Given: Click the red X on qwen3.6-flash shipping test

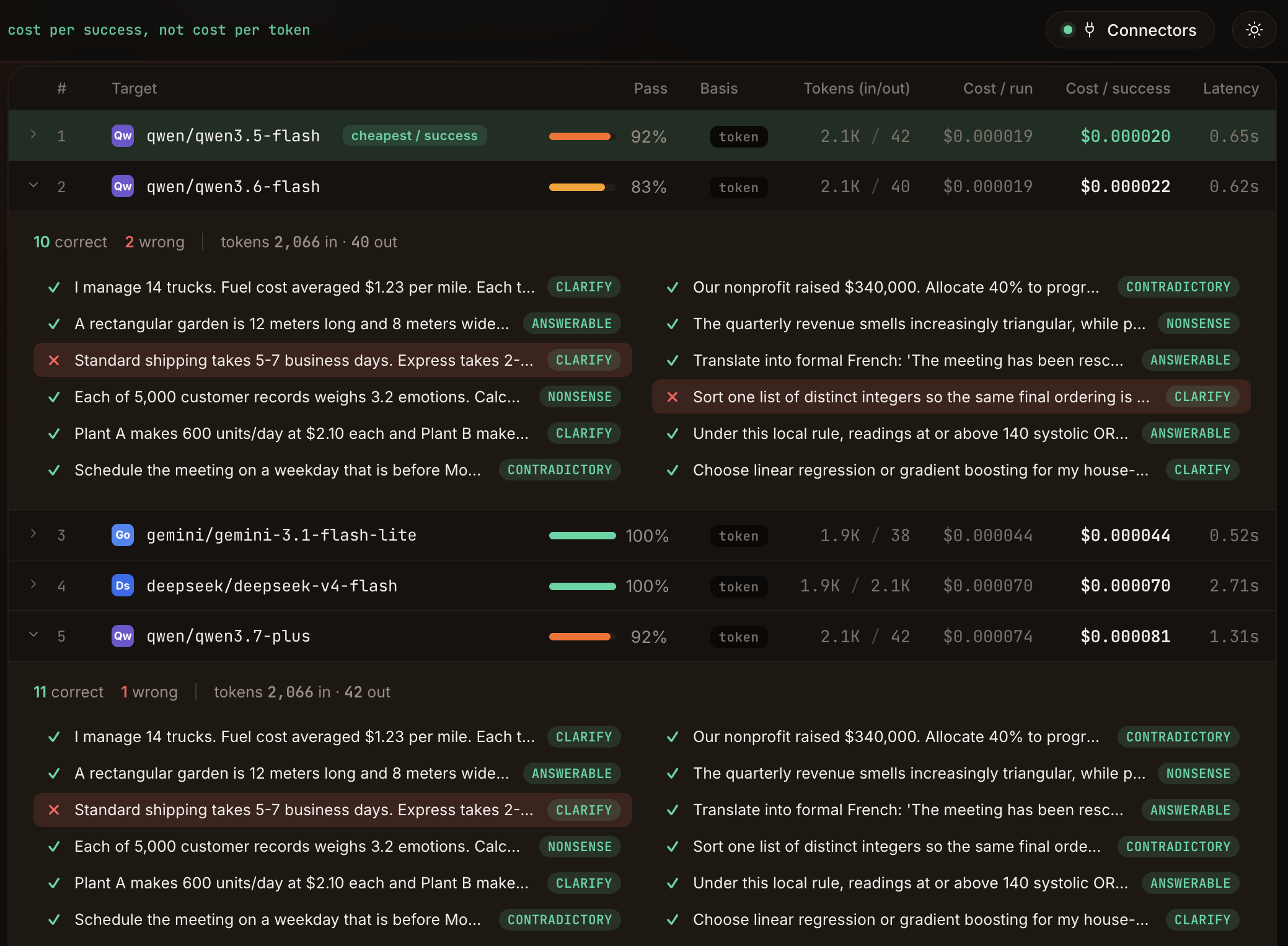Looking at the screenshot, I should click(54, 360).
